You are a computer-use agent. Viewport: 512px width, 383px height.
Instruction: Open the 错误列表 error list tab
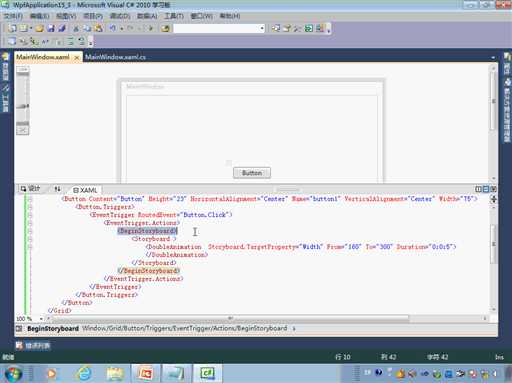point(33,345)
